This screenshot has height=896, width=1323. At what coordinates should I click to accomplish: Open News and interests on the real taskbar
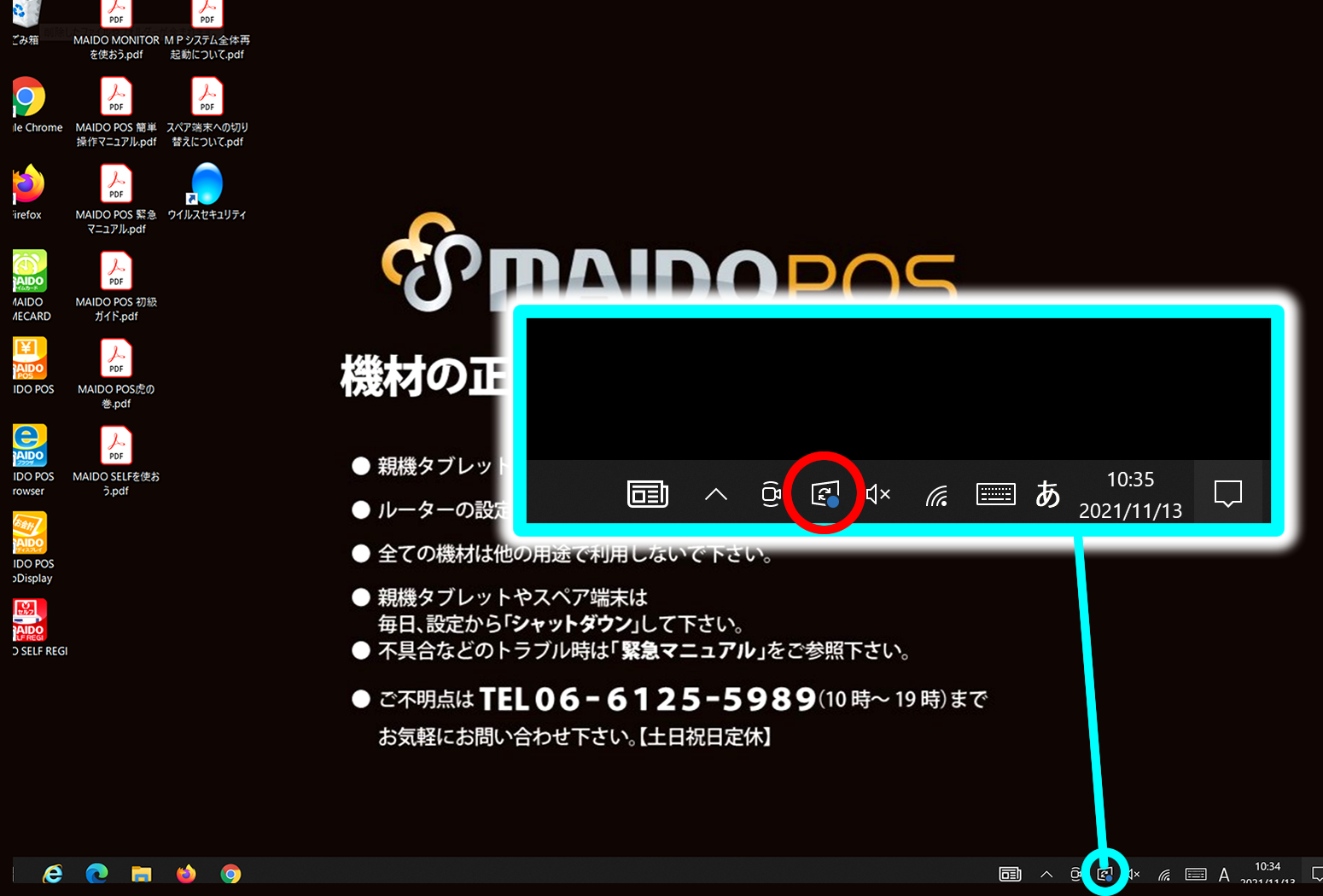(1010, 874)
